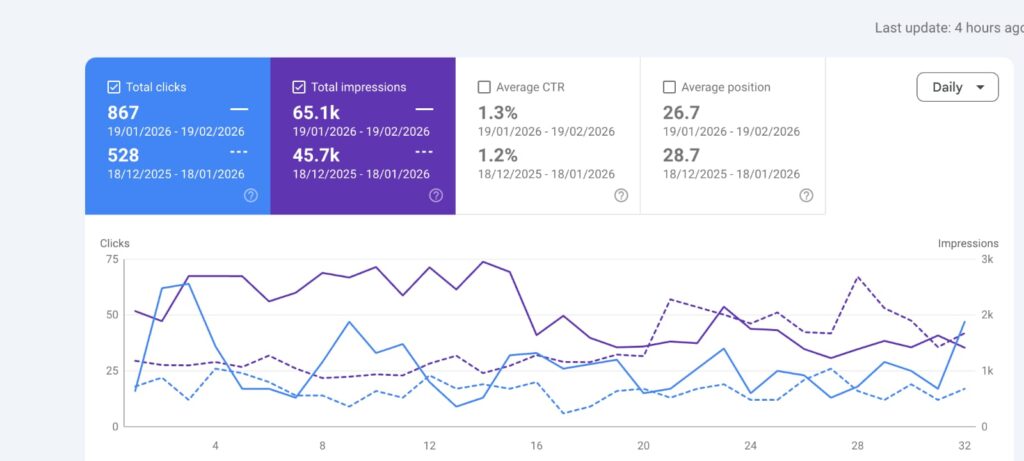
Task: Click the 1k label on impressions axis
Action: pos(987,371)
